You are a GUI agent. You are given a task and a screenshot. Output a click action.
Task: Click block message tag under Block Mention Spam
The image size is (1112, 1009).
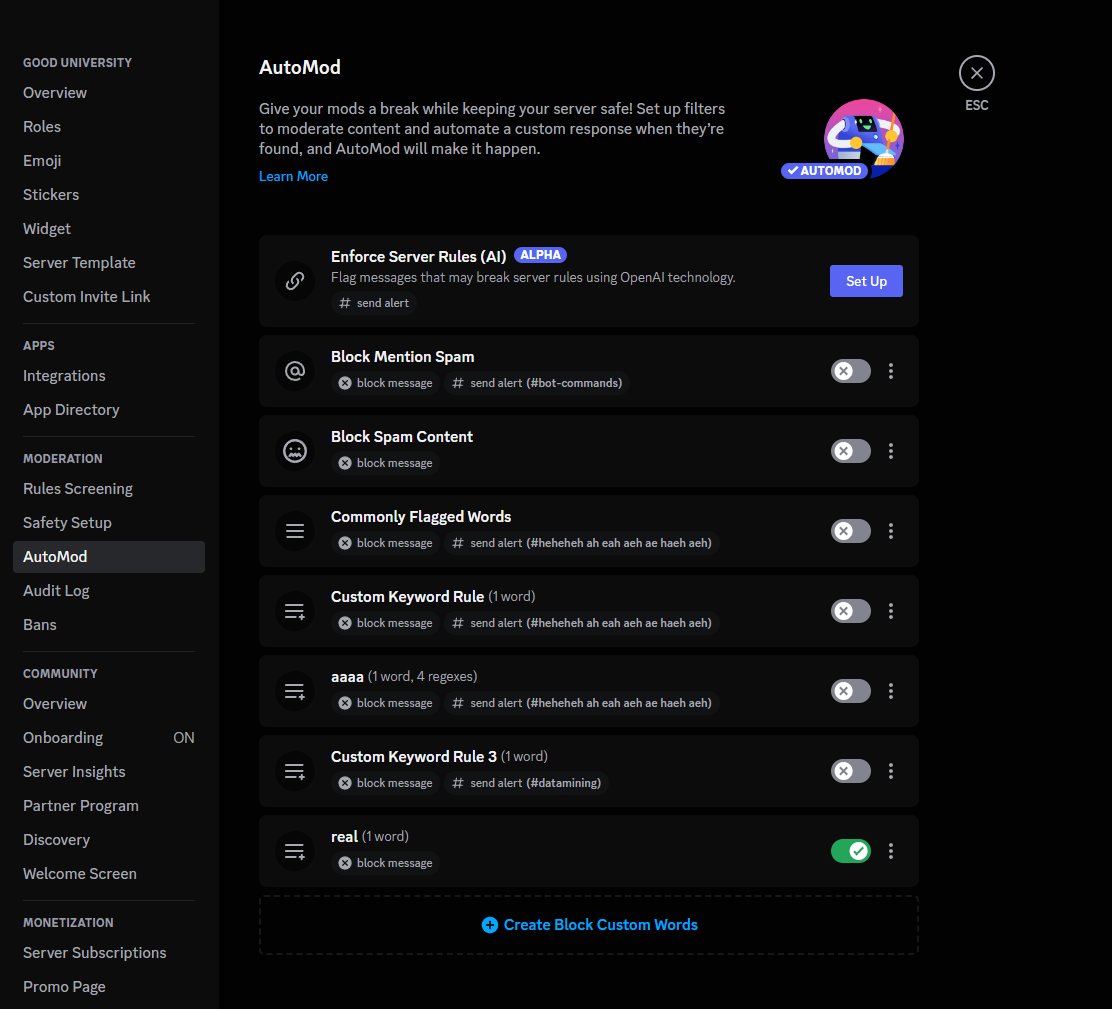click(x=386, y=383)
